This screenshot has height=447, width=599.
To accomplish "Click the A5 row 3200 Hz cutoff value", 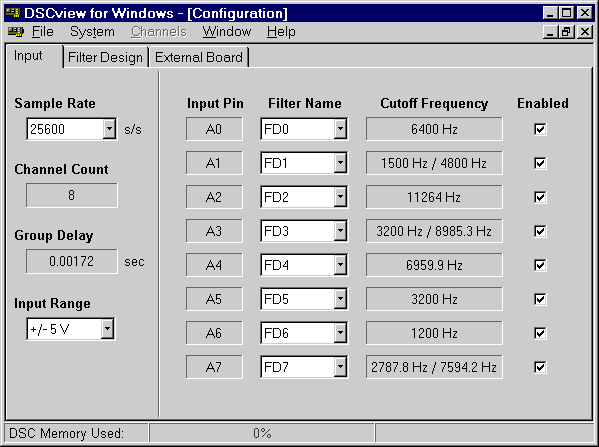I will (x=434, y=299).
